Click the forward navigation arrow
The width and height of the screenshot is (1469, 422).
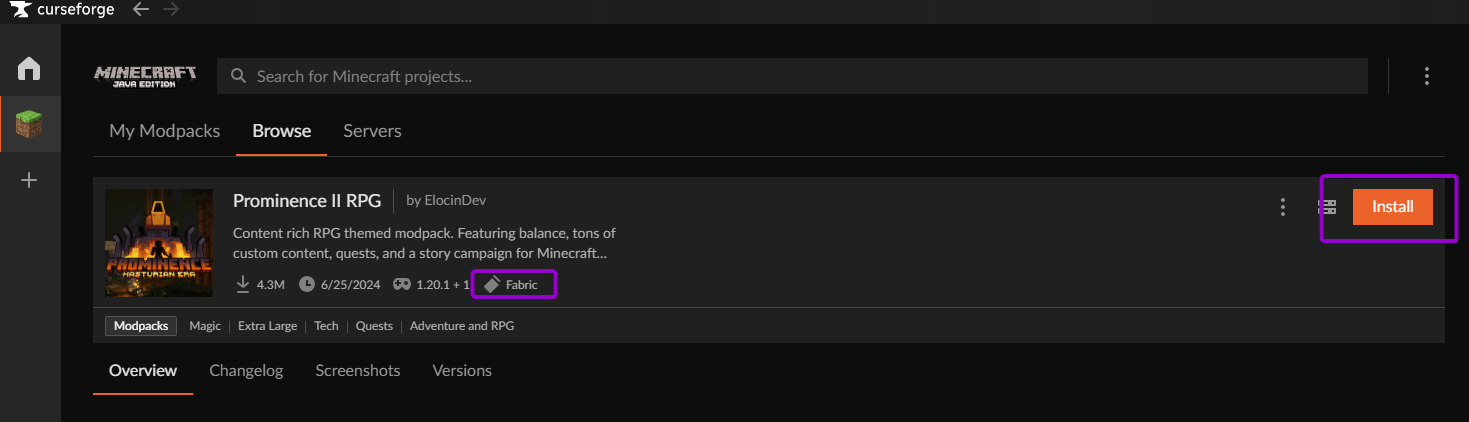(171, 10)
